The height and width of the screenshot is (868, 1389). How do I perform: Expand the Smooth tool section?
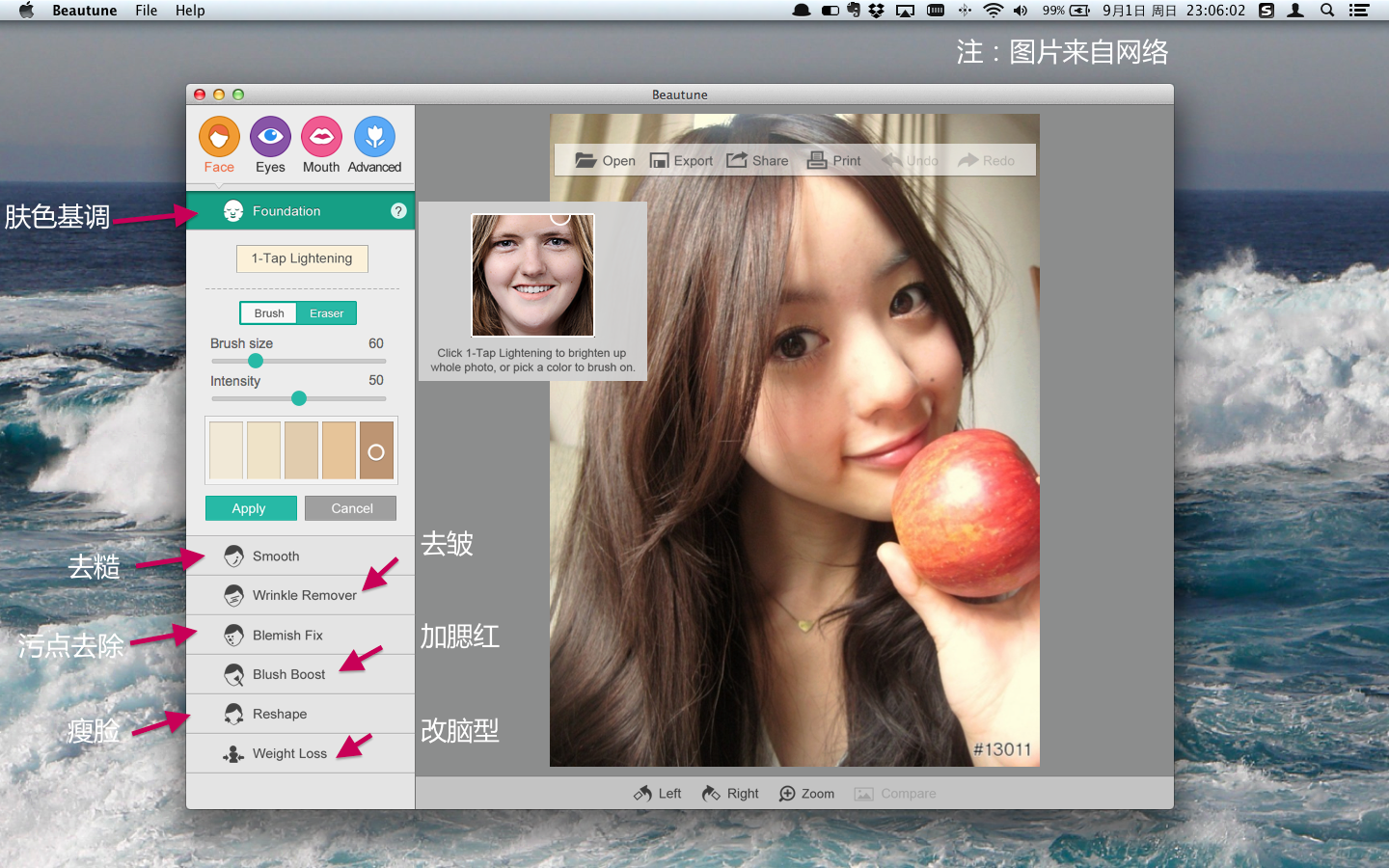[300, 556]
